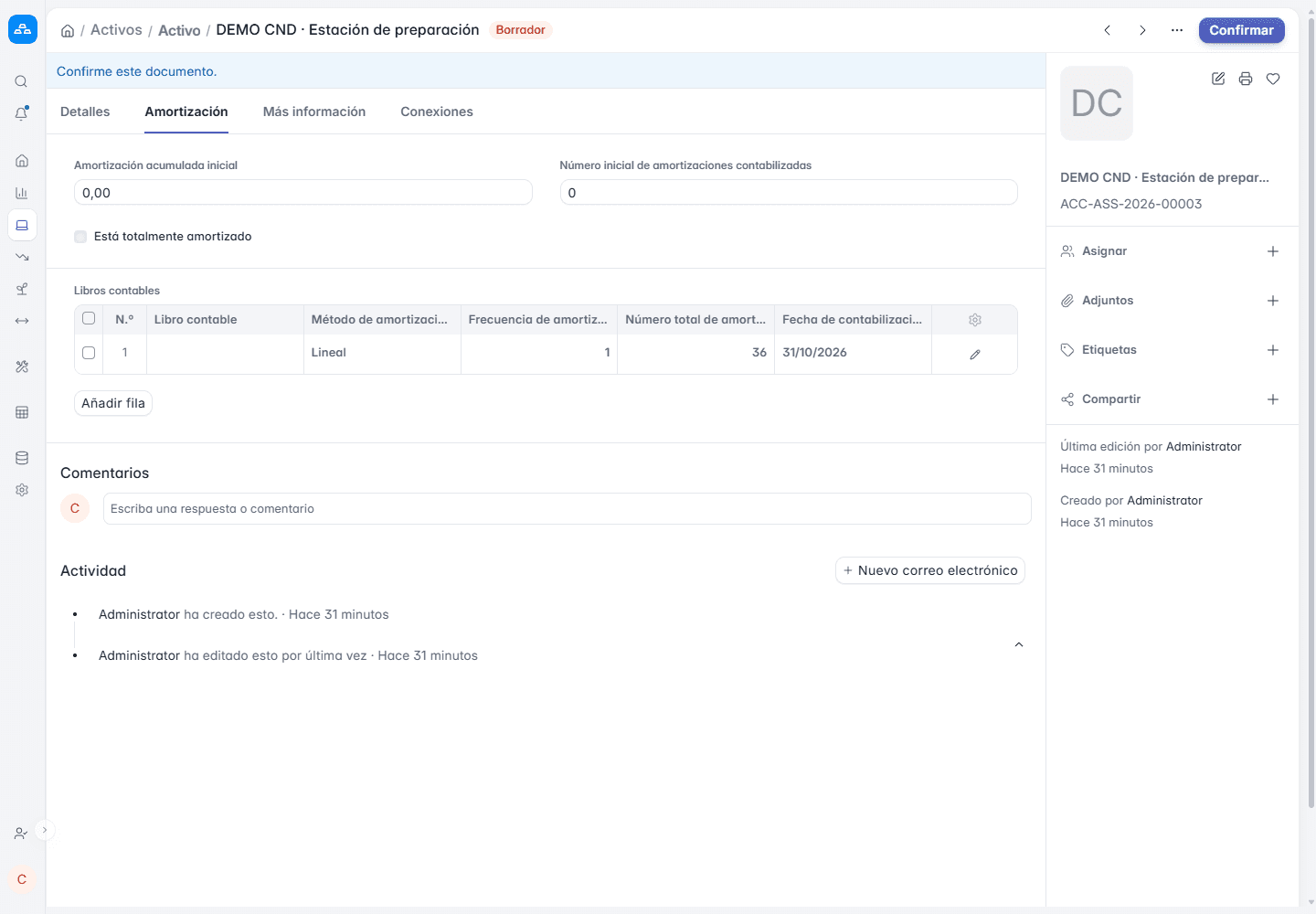Click Nuevo correo electrónico button
Screen dimensions: 1316x914
(930, 570)
